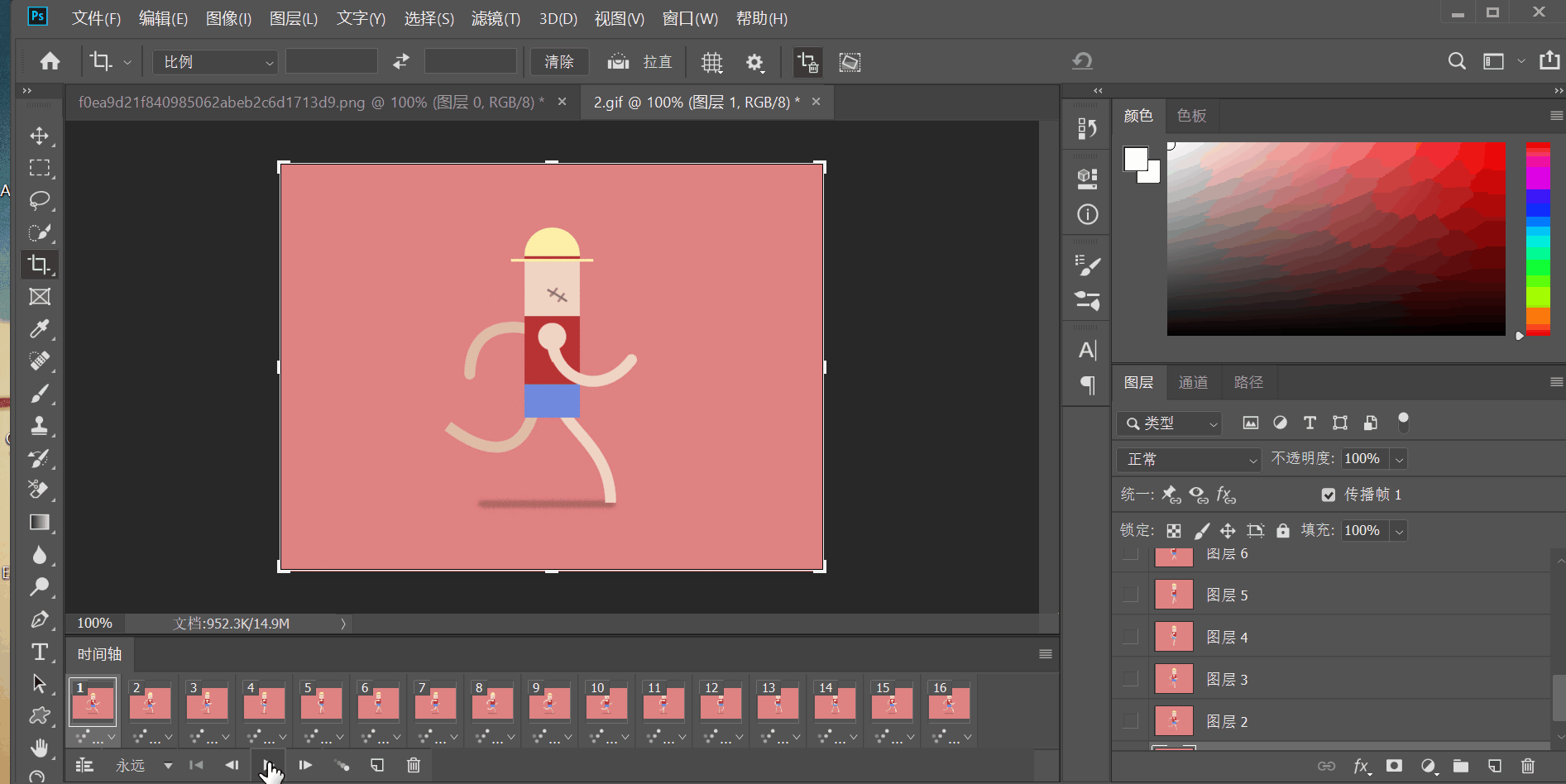Show layer 图层 5 visibility
Screen dimensions: 1566x784
tap(1130, 595)
